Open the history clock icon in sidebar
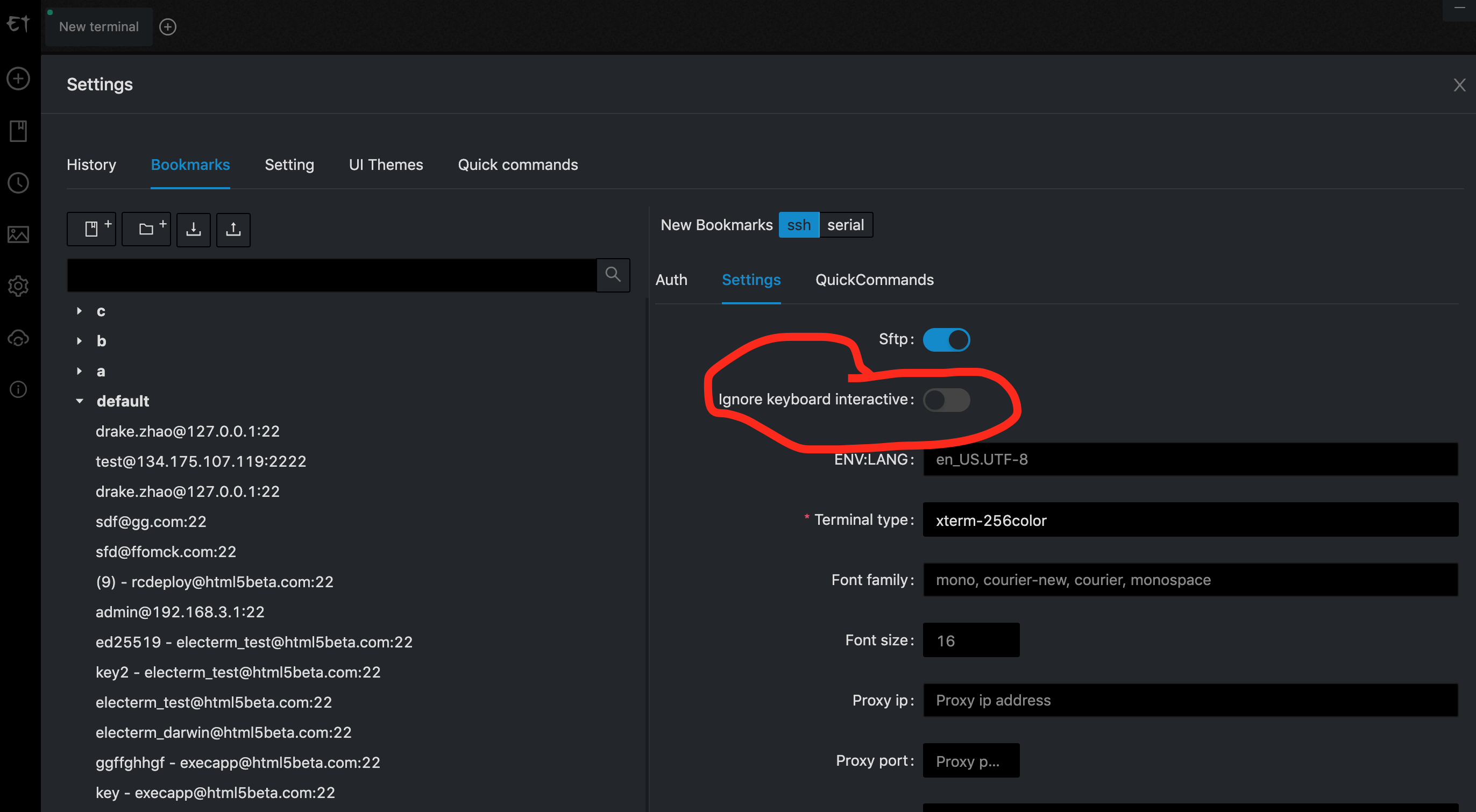 point(18,183)
